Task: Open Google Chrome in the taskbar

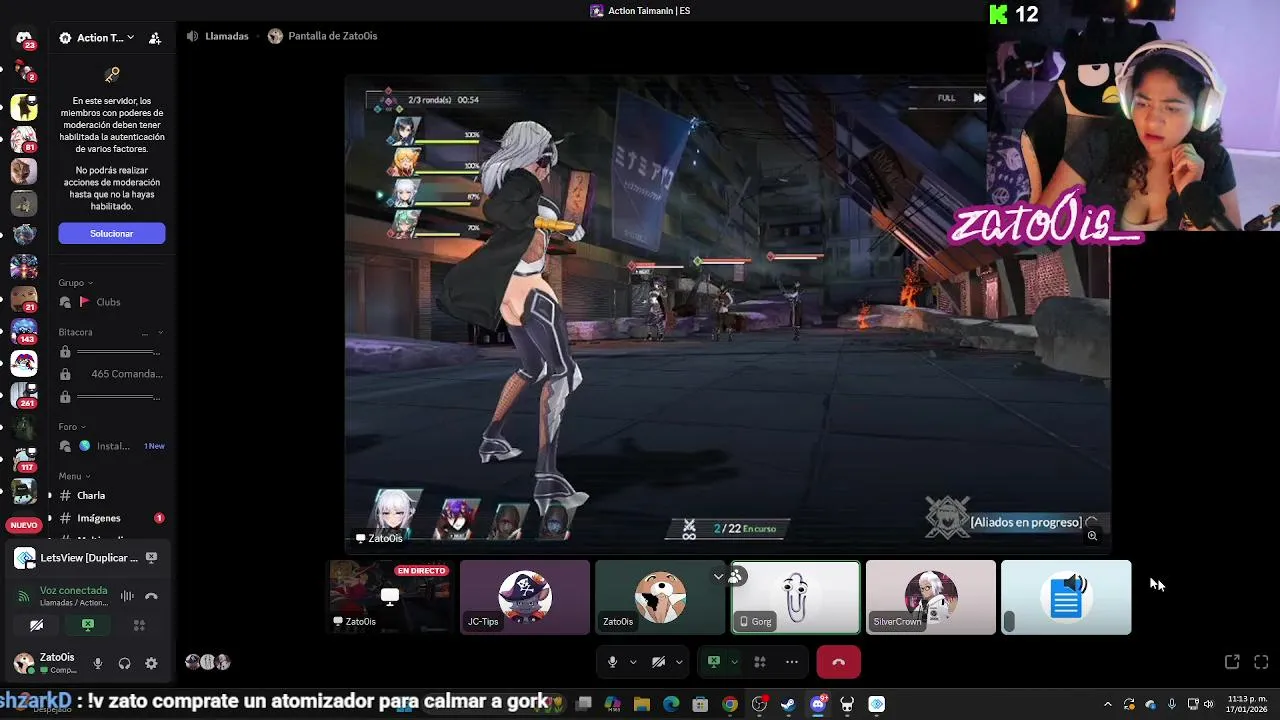Action: (x=730, y=704)
